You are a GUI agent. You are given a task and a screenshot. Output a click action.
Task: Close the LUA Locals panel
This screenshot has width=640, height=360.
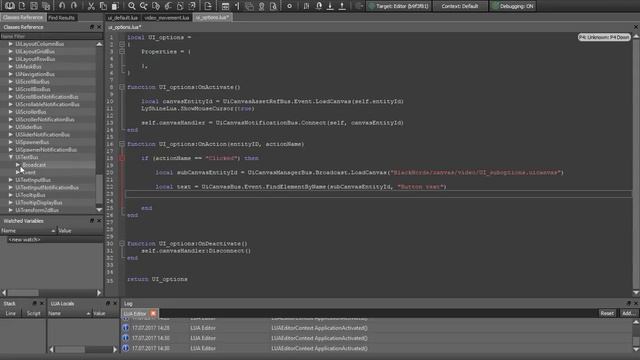115,303
